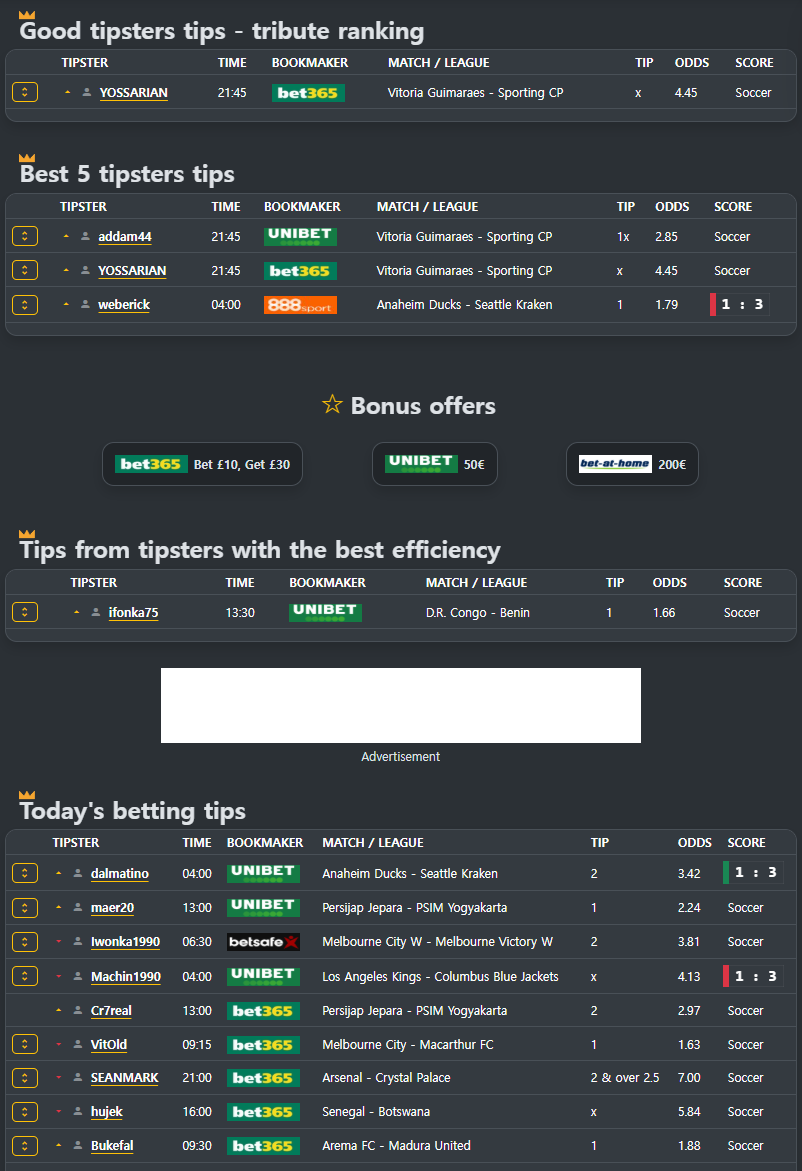The height and width of the screenshot is (1171, 802).
Task: Click the betsafe logo in Iwonka1990's row
Action: [263, 942]
